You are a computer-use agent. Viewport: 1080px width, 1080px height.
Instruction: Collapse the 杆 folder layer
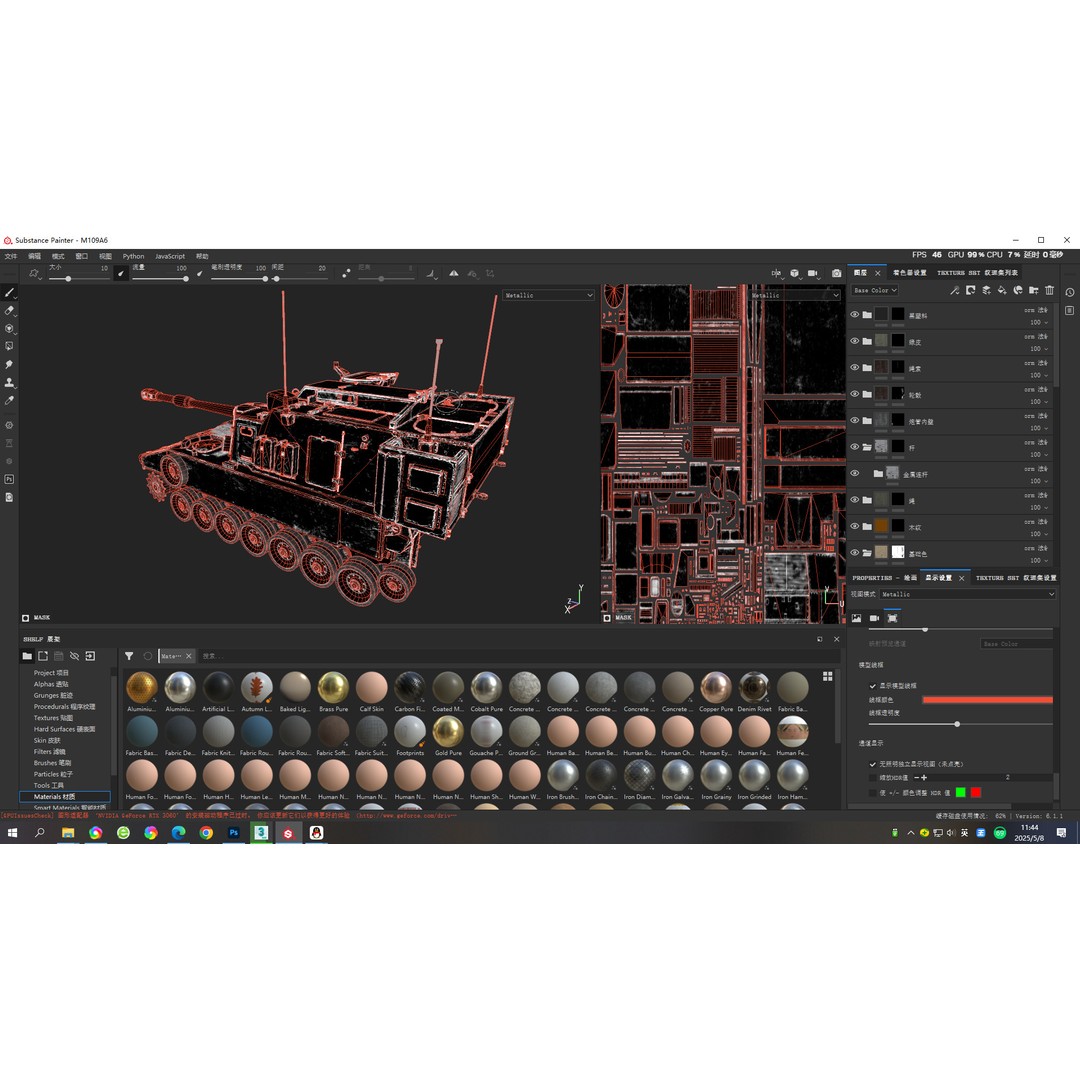[x=867, y=447]
